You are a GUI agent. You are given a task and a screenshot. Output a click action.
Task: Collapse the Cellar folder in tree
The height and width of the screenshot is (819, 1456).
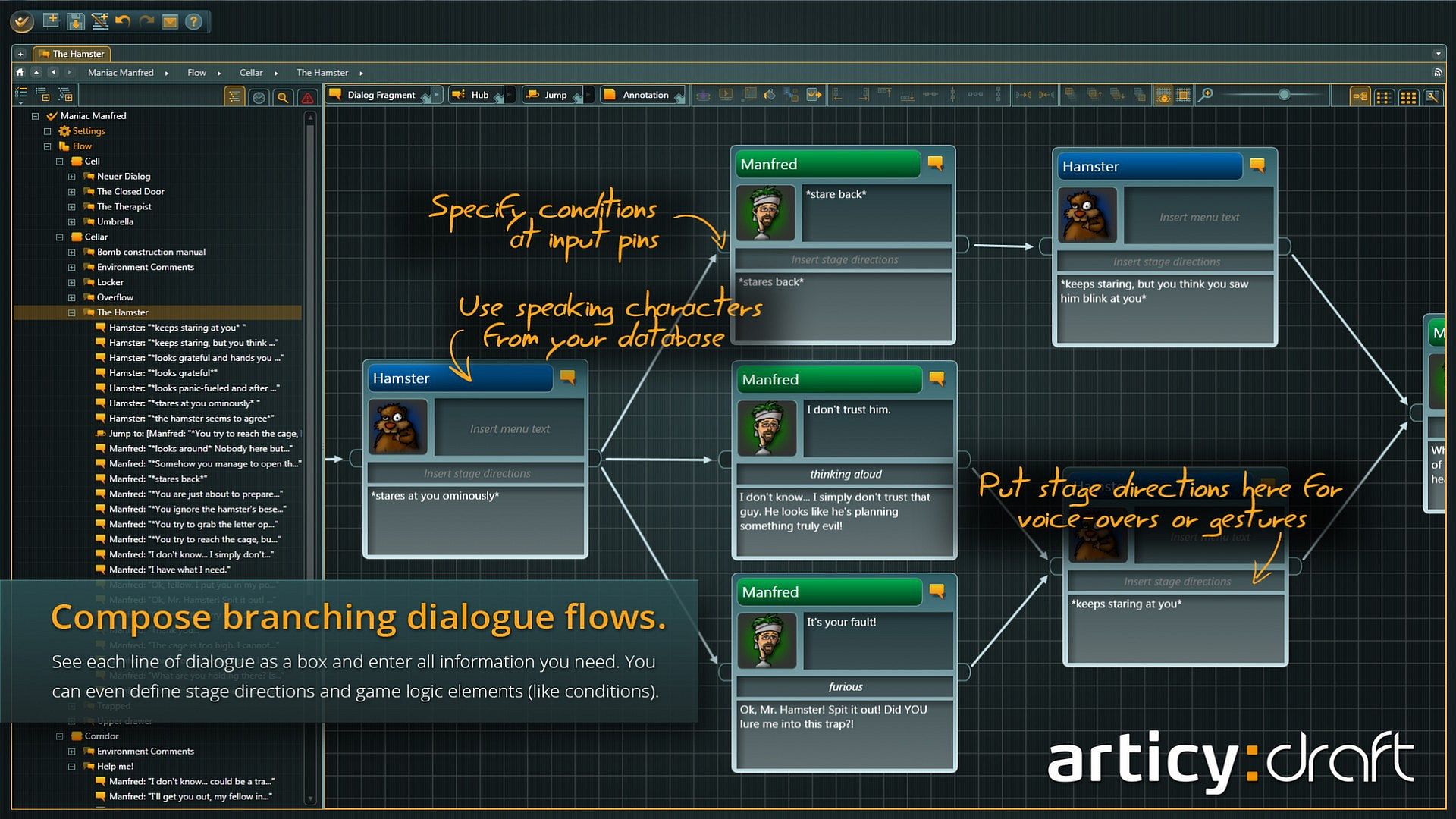(60, 237)
